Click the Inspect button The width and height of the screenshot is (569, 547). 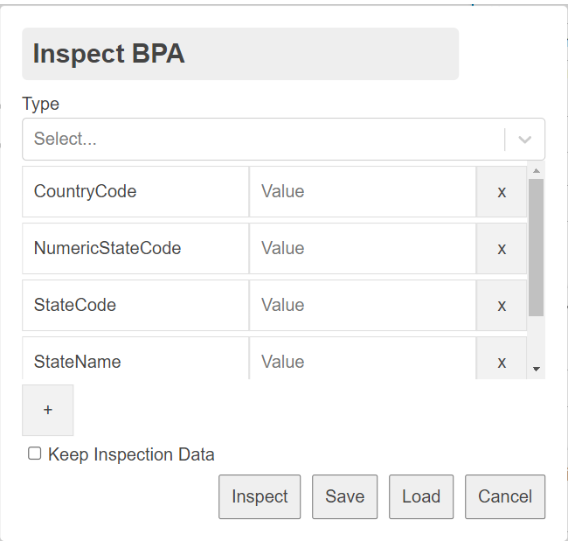pos(259,497)
